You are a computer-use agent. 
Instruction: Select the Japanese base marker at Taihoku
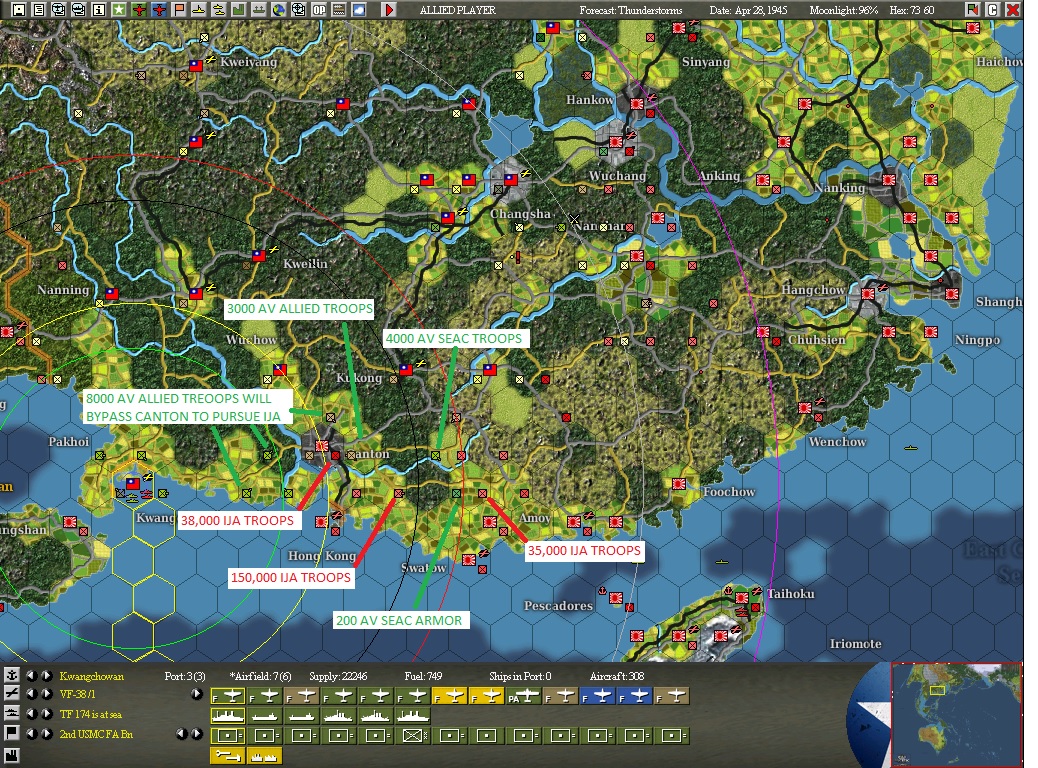click(742, 598)
